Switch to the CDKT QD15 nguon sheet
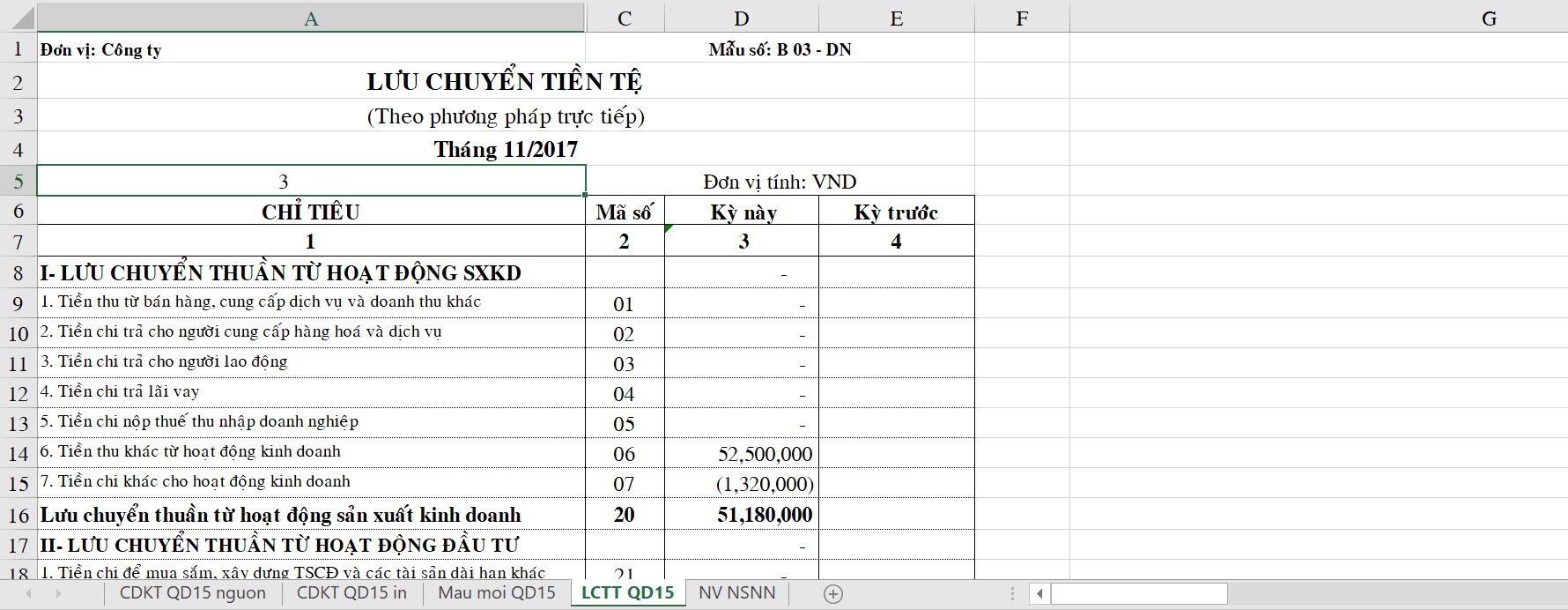This screenshot has height=610, width=1568. click(192, 593)
